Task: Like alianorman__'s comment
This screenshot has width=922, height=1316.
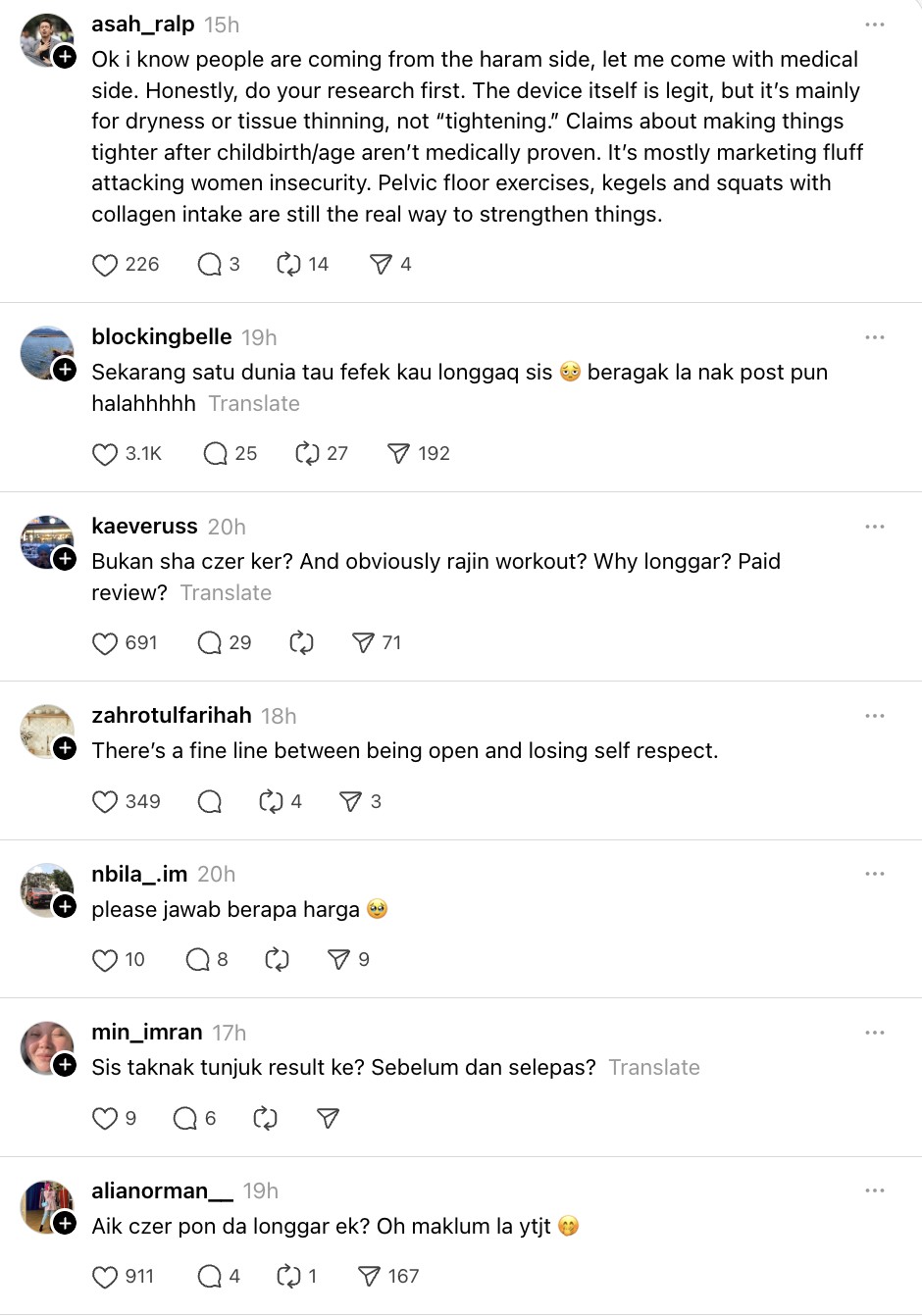Action: (105, 1277)
